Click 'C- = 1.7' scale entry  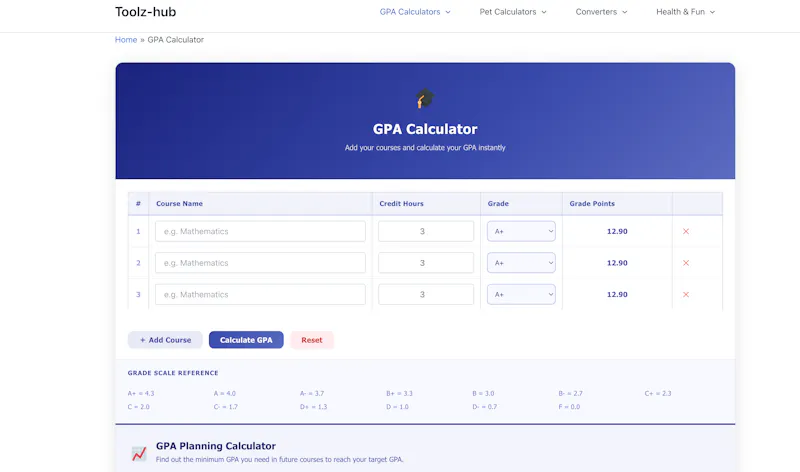226,407
